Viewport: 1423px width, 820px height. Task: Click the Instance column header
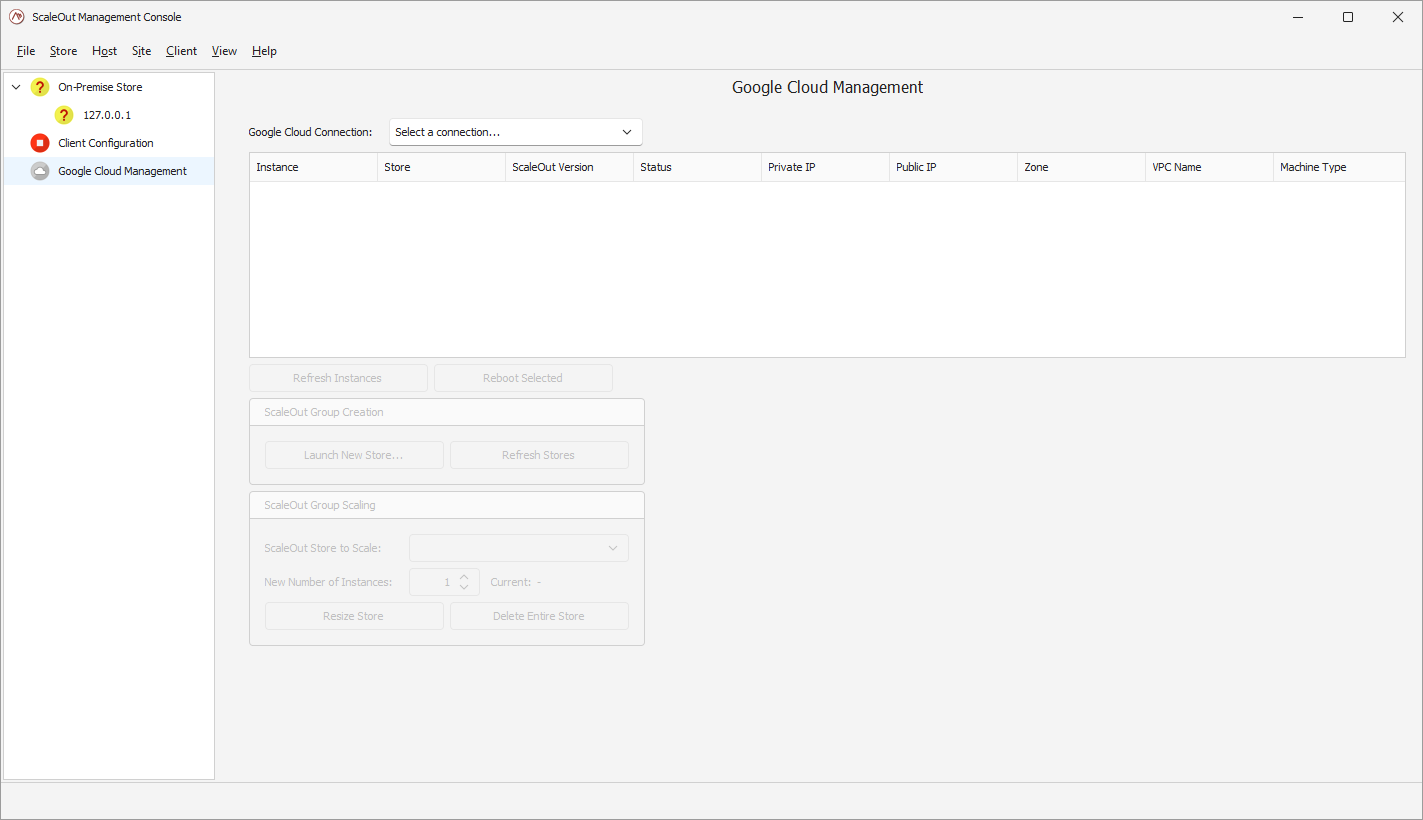[313, 167]
